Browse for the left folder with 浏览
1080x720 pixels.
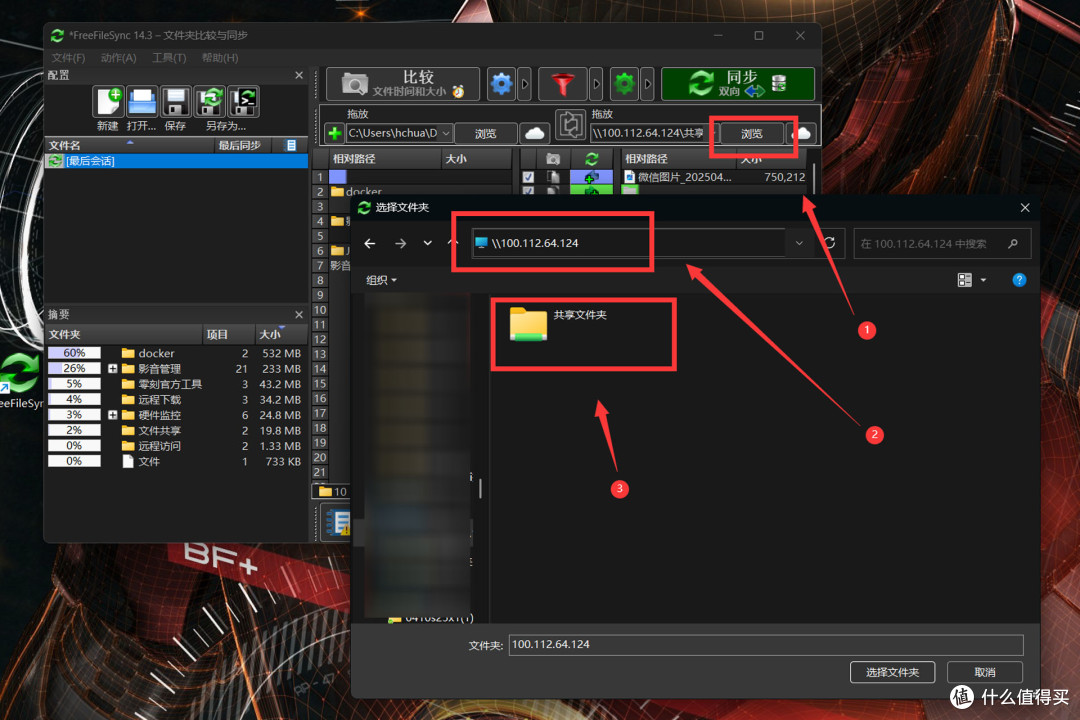[x=486, y=133]
